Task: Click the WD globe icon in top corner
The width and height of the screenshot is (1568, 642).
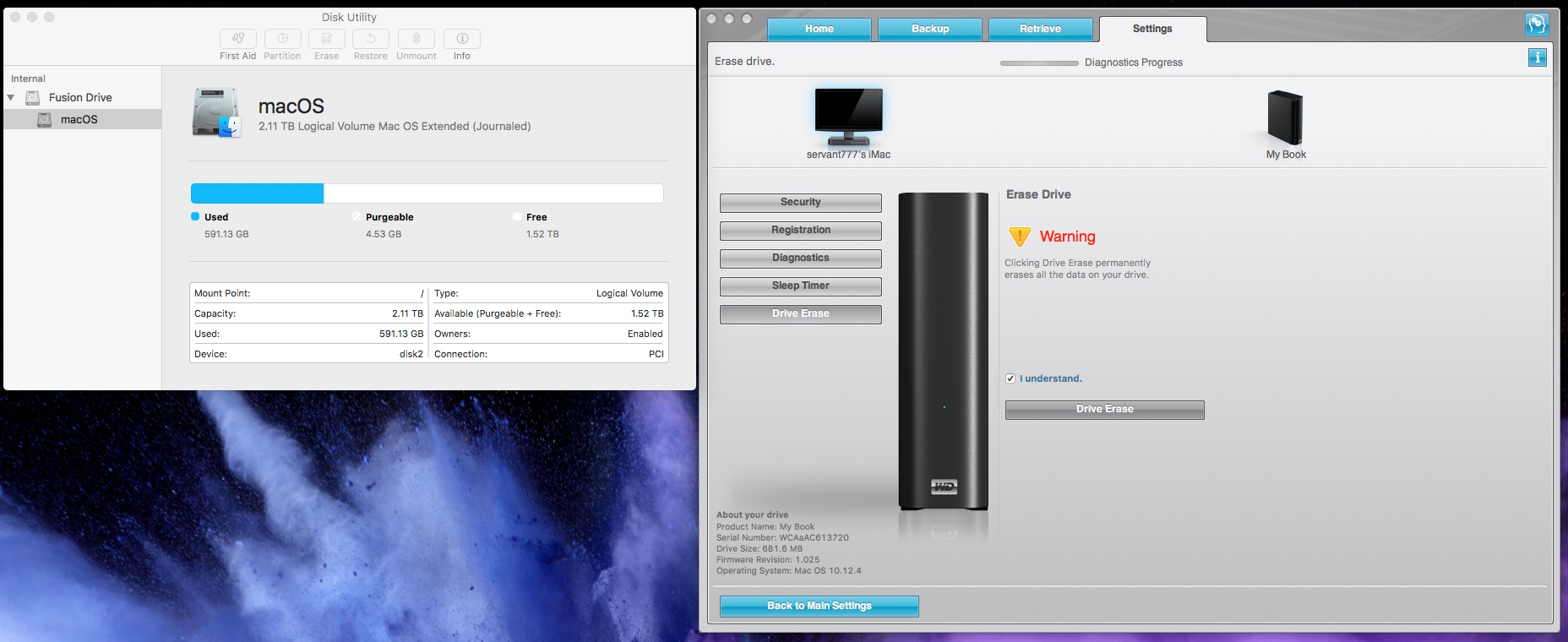Action: [x=1537, y=24]
